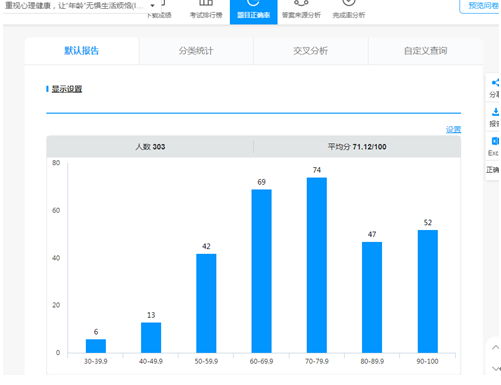
Task: Click the 70-79.9 bar labeled 74
Action: 317,265
